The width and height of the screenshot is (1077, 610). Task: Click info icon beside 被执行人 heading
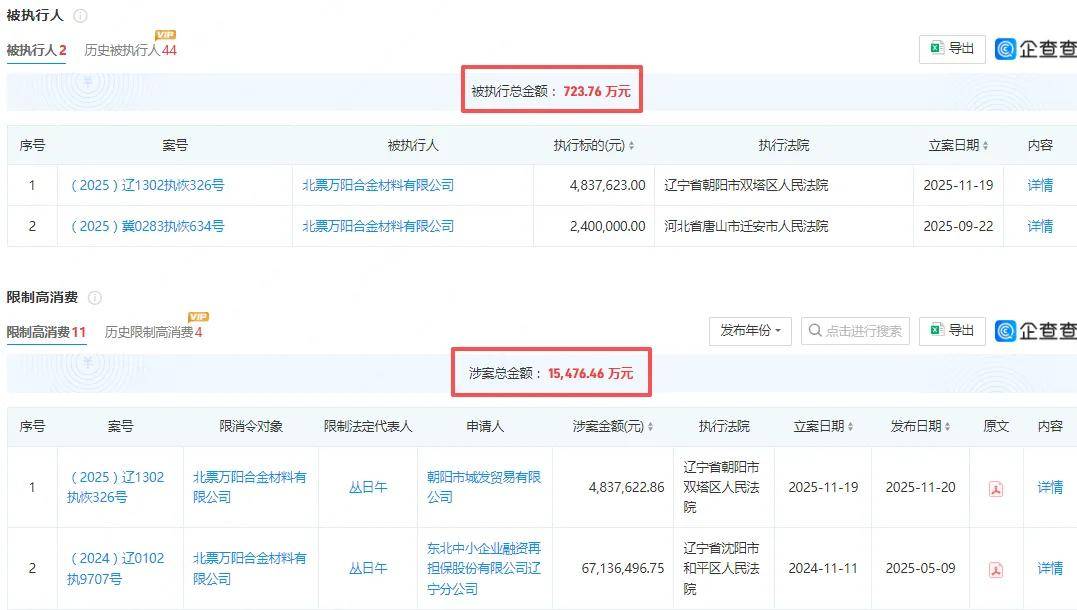(80, 16)
